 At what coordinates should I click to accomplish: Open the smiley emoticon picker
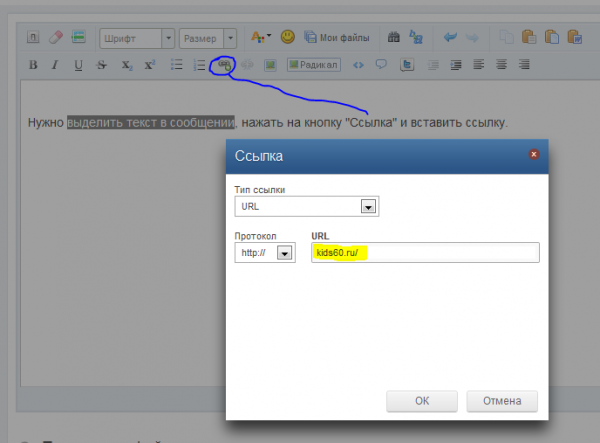(x=287, y=38)
